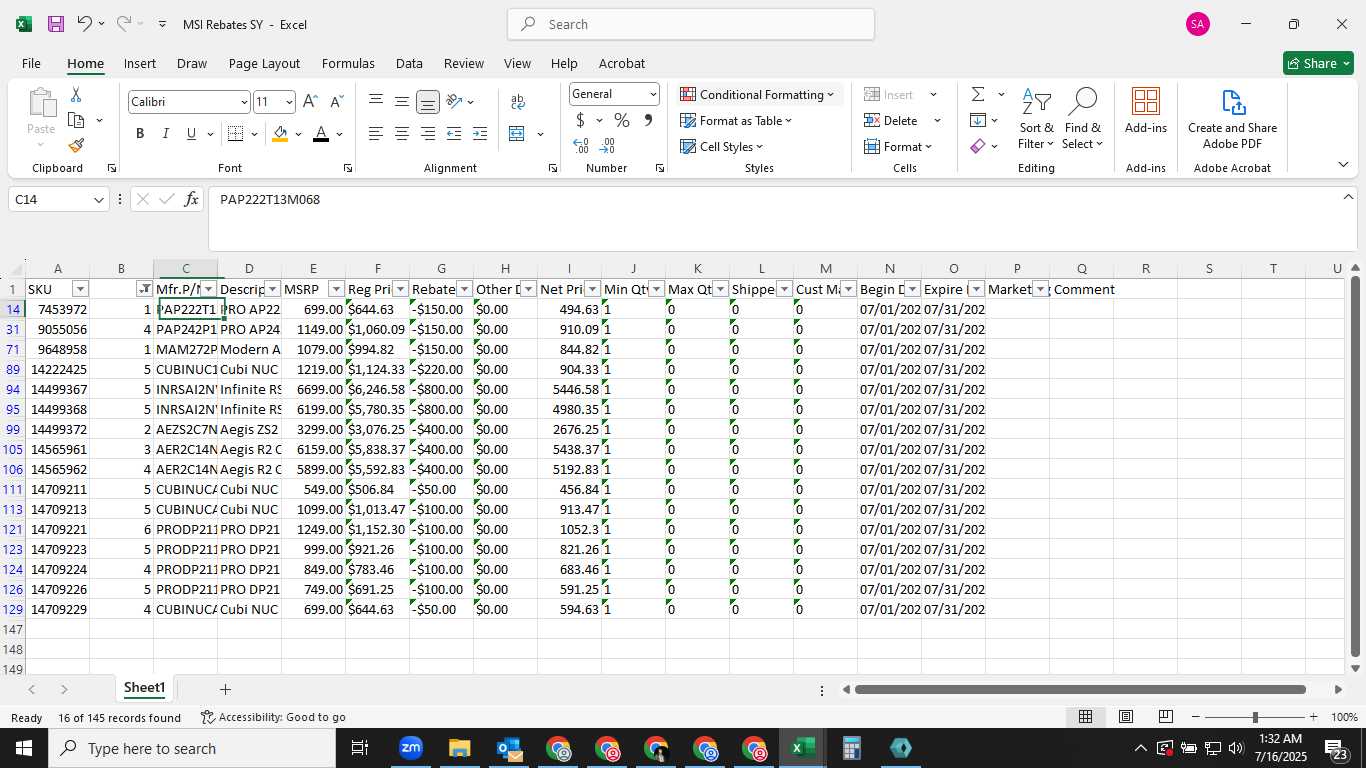Open the SKU column filter dropdown

click(x=80, y=289)
